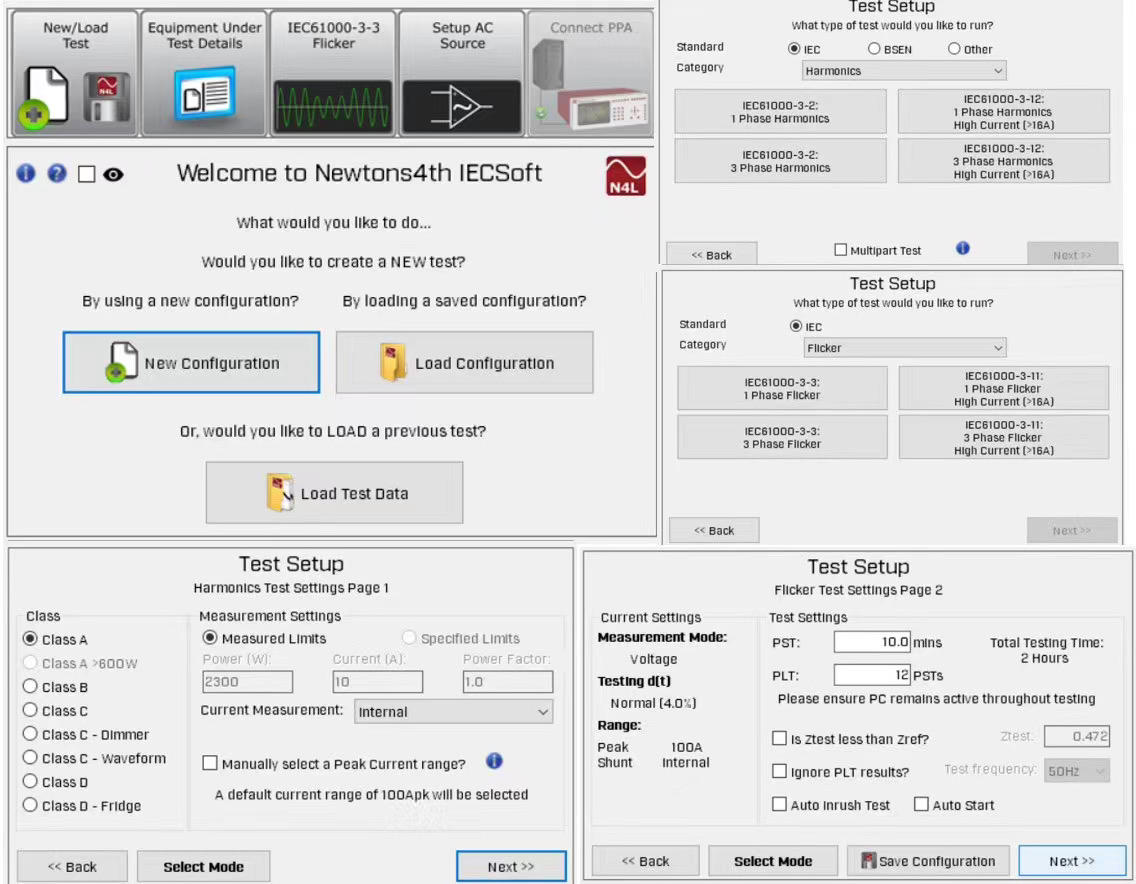Expand the Flicker category dropdown
1136x884 pixels.
[904, 348]
